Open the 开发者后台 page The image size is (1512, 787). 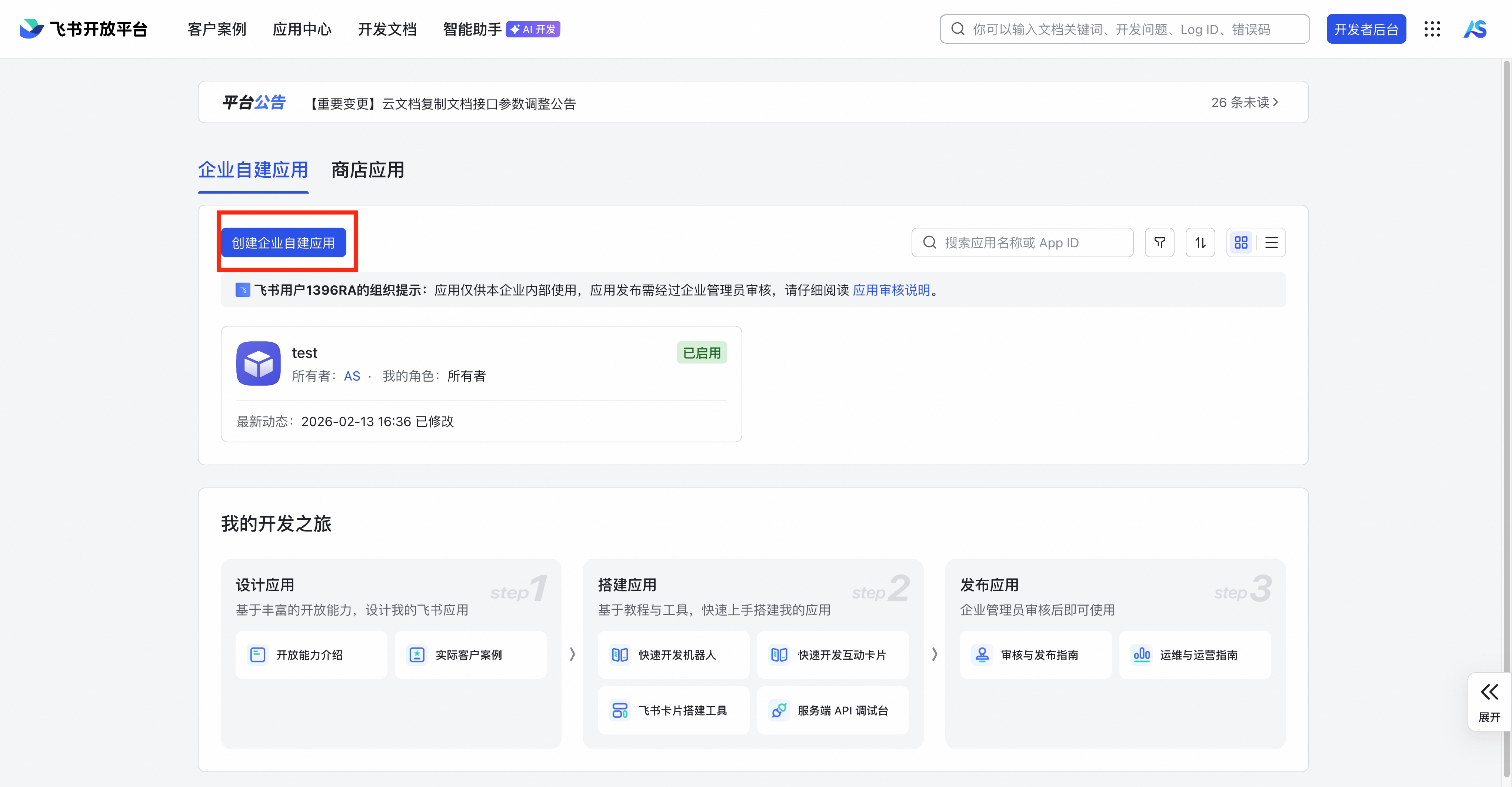pyautogui.click(x=1366, y=28)
